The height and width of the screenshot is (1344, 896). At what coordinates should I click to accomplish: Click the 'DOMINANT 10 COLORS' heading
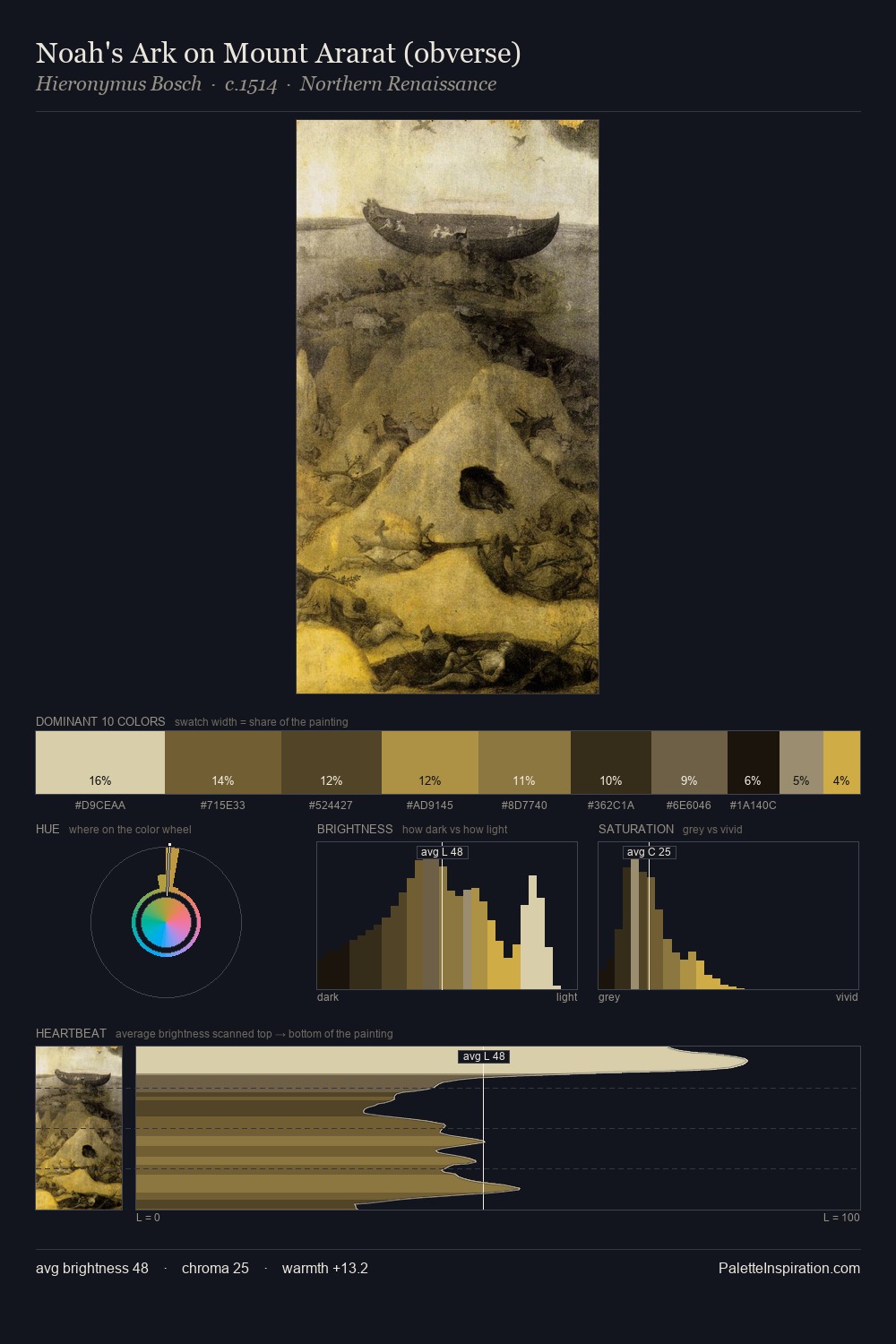[x=100, y=721]
